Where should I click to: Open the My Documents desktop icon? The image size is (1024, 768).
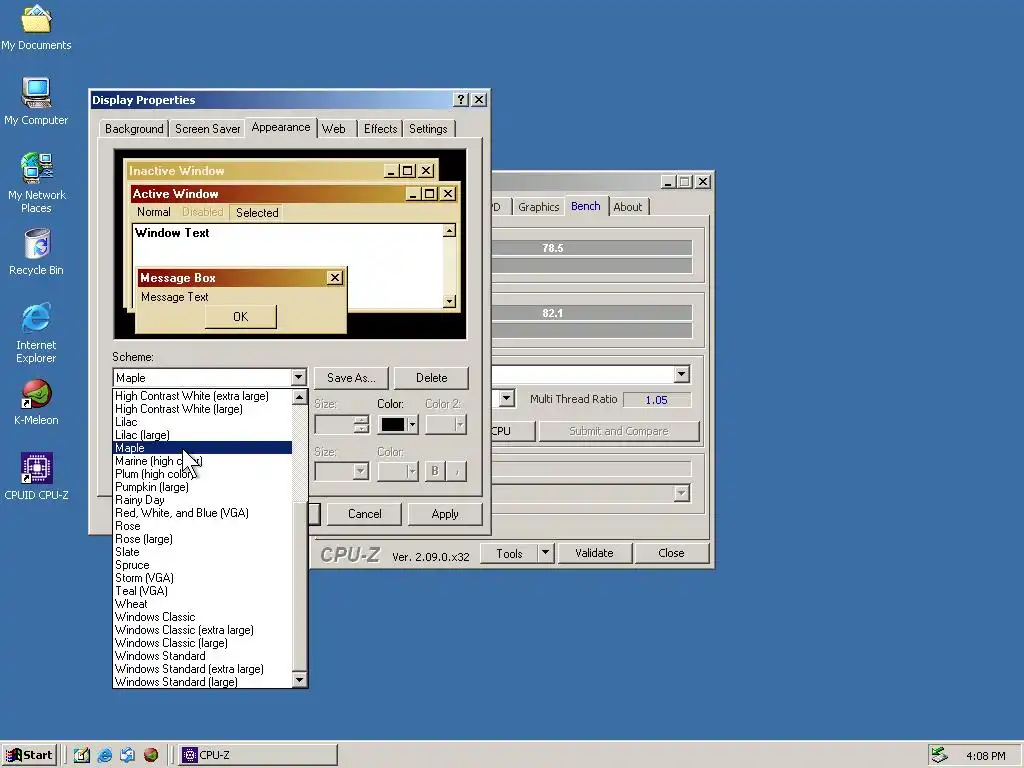(36, 27)
